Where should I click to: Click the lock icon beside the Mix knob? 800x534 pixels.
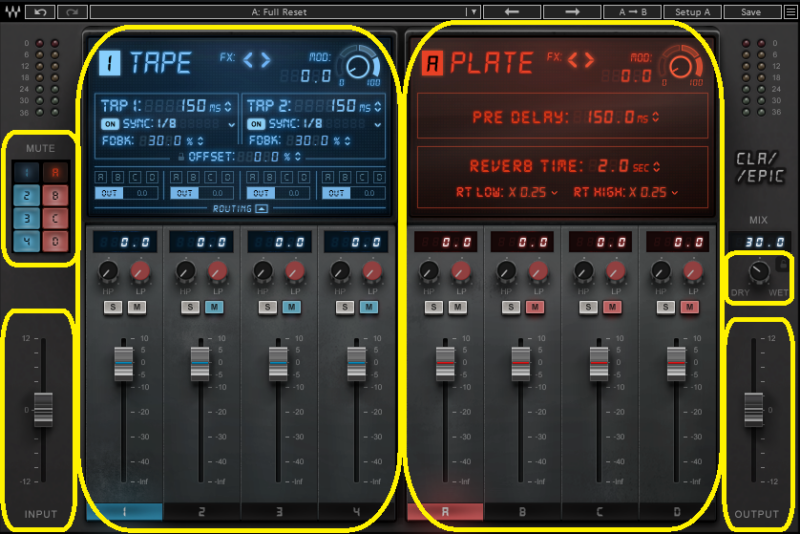782,263
